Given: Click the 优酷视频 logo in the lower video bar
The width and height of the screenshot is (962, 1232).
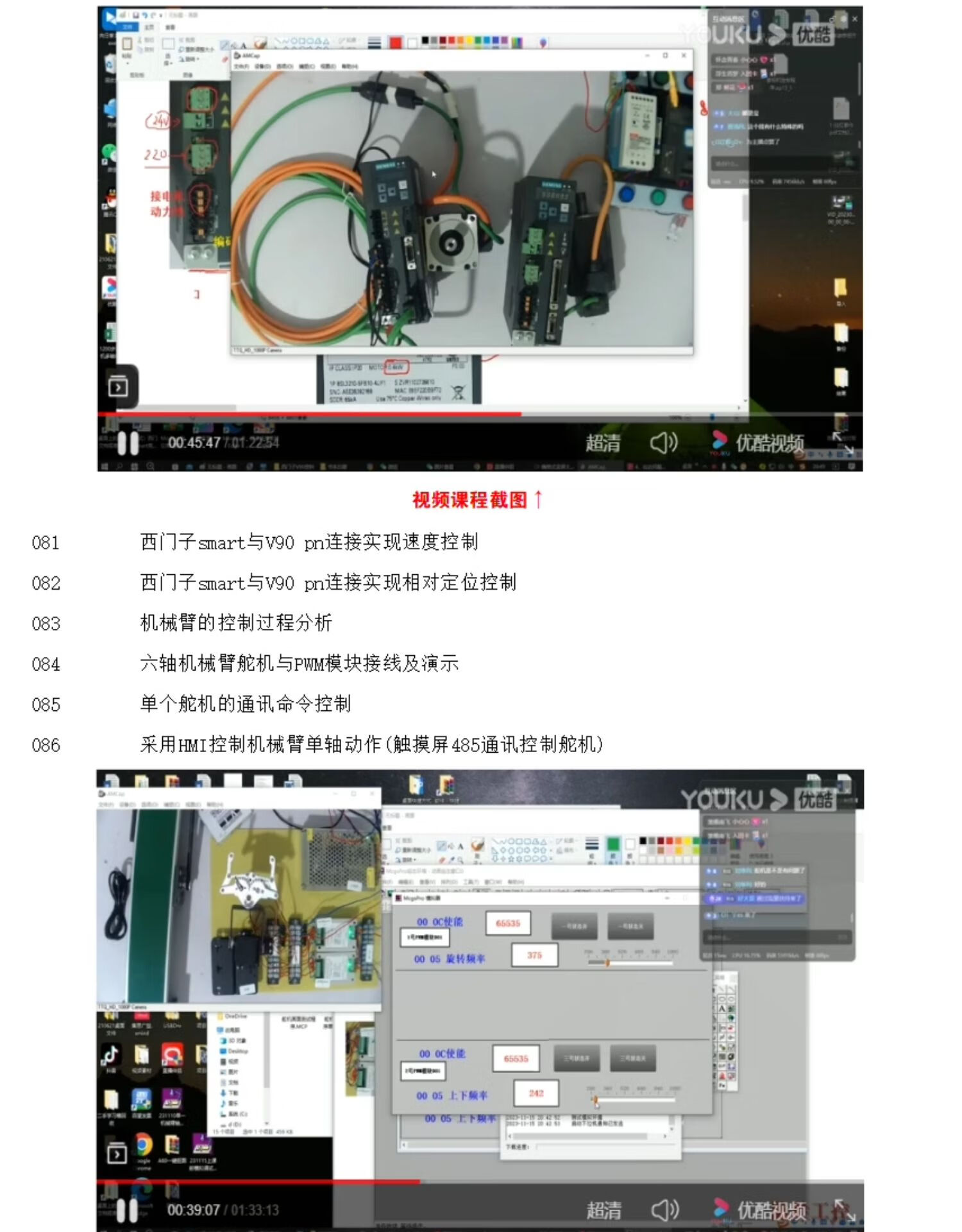Looking at the screenshot, I should coord(759,1210).
